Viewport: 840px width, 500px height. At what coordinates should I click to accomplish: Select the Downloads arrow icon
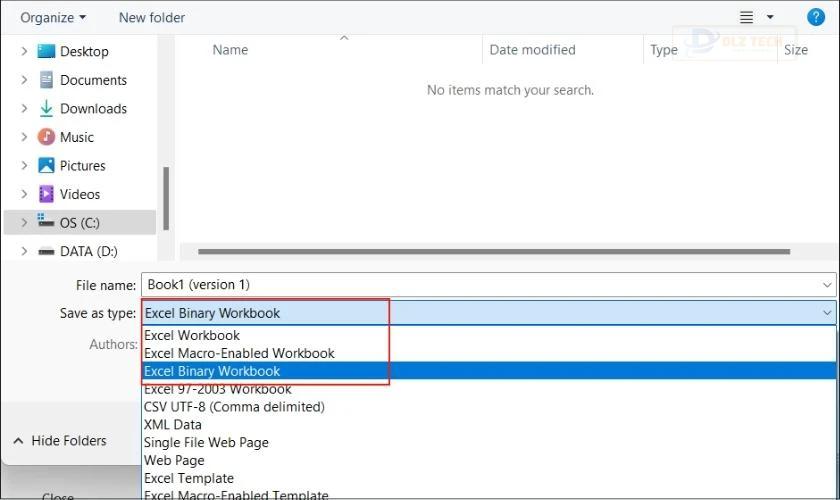pyautogui.click(x=46, y=108)
